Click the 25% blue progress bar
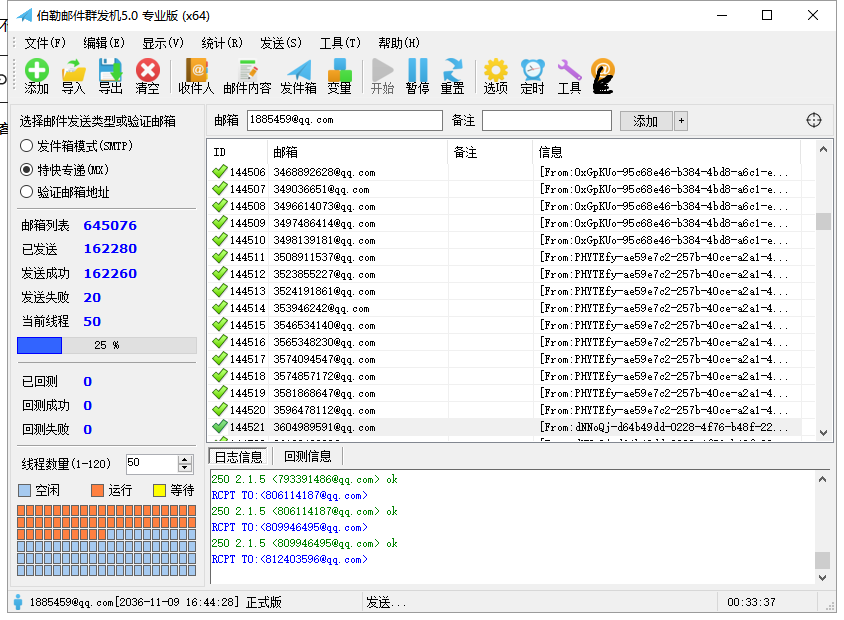 pyautogui.click(x=106, y=345)
